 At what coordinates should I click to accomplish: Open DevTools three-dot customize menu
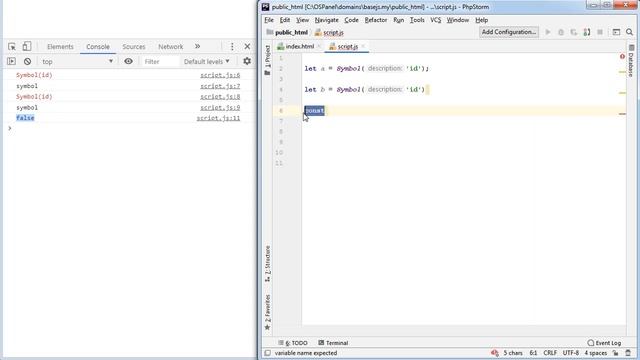pyautogui.click(x=232, y=47)
